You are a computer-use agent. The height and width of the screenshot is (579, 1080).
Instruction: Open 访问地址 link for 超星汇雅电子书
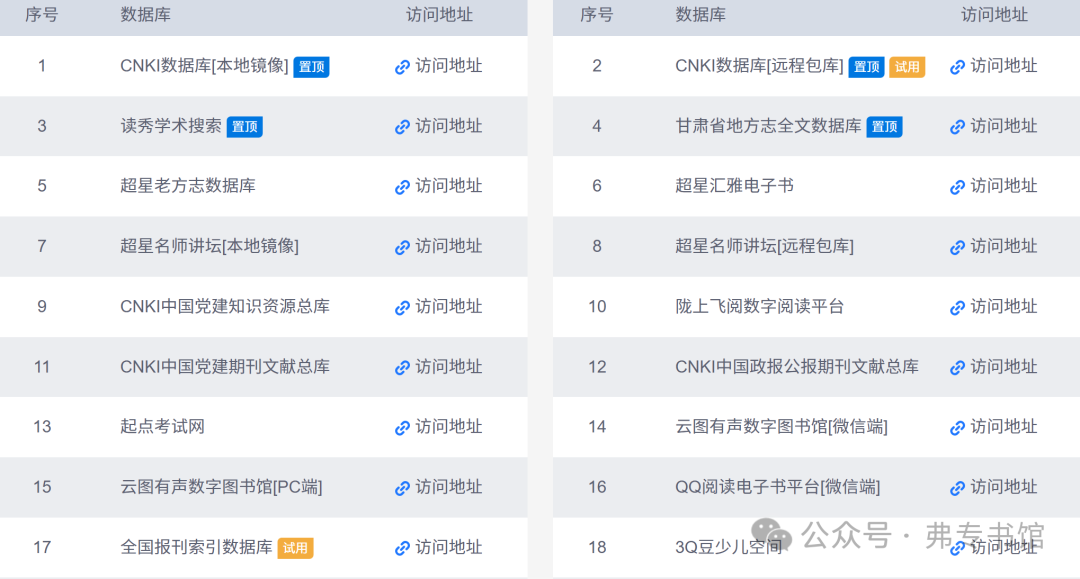point(1004,186)
